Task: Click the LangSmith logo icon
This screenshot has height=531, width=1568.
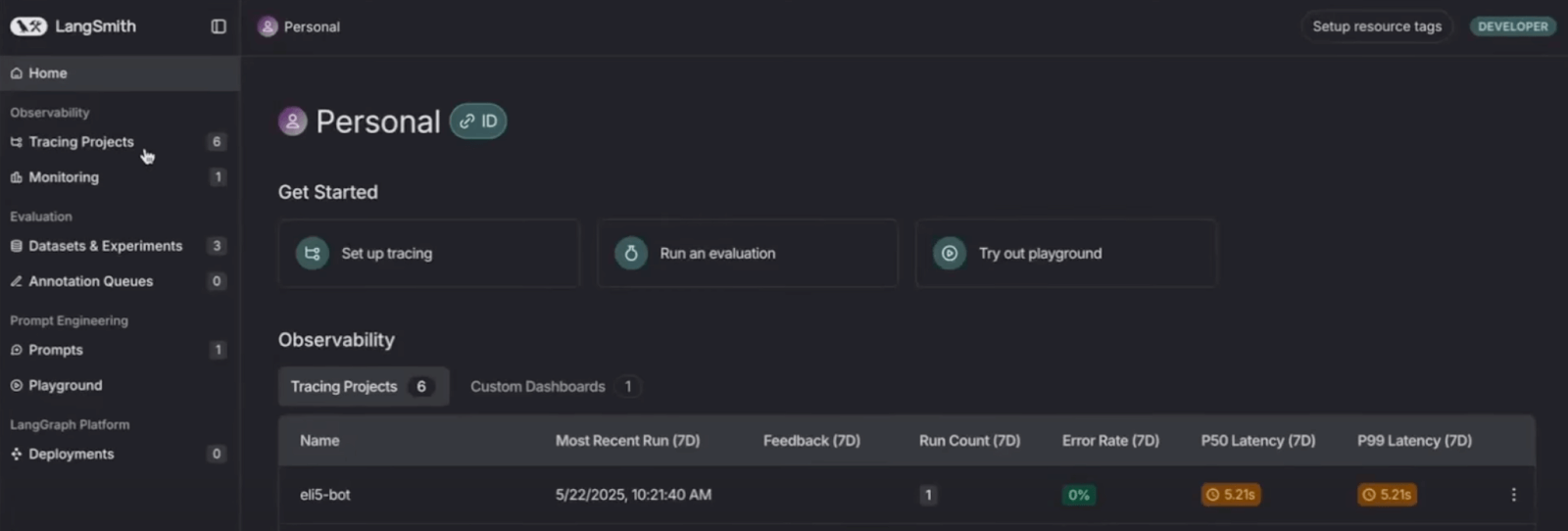Action: pyautogui.click(x=28, y=26)
